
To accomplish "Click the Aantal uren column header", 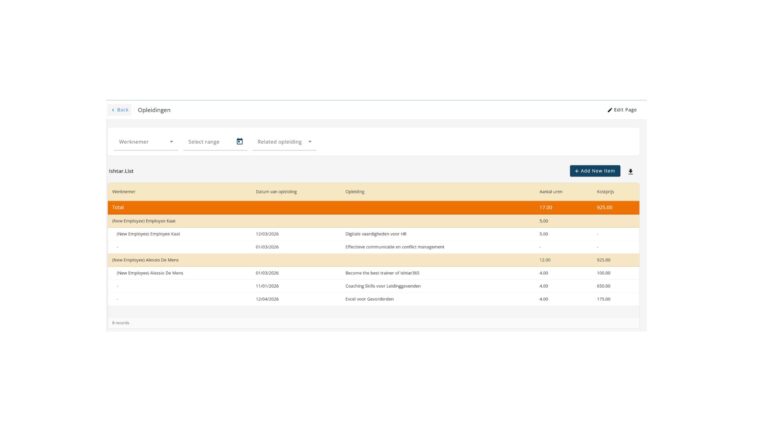I will click(551, 191).
